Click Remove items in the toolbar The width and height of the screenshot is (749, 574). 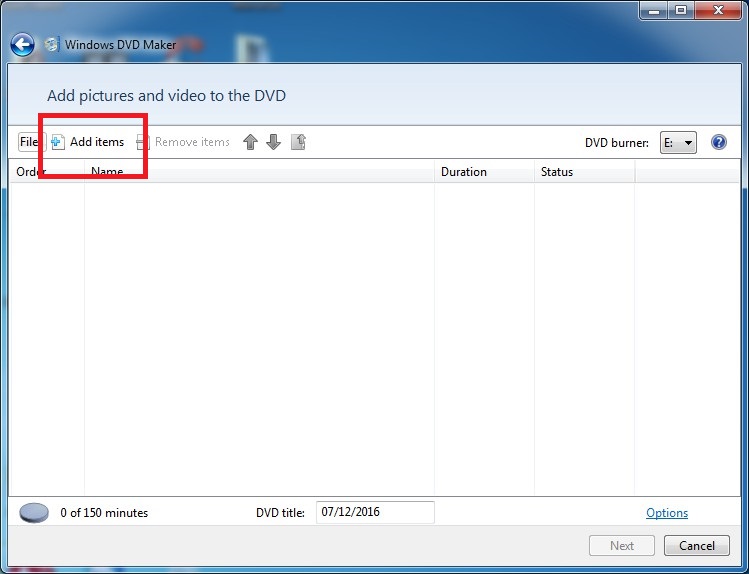(x=183, y=142)
